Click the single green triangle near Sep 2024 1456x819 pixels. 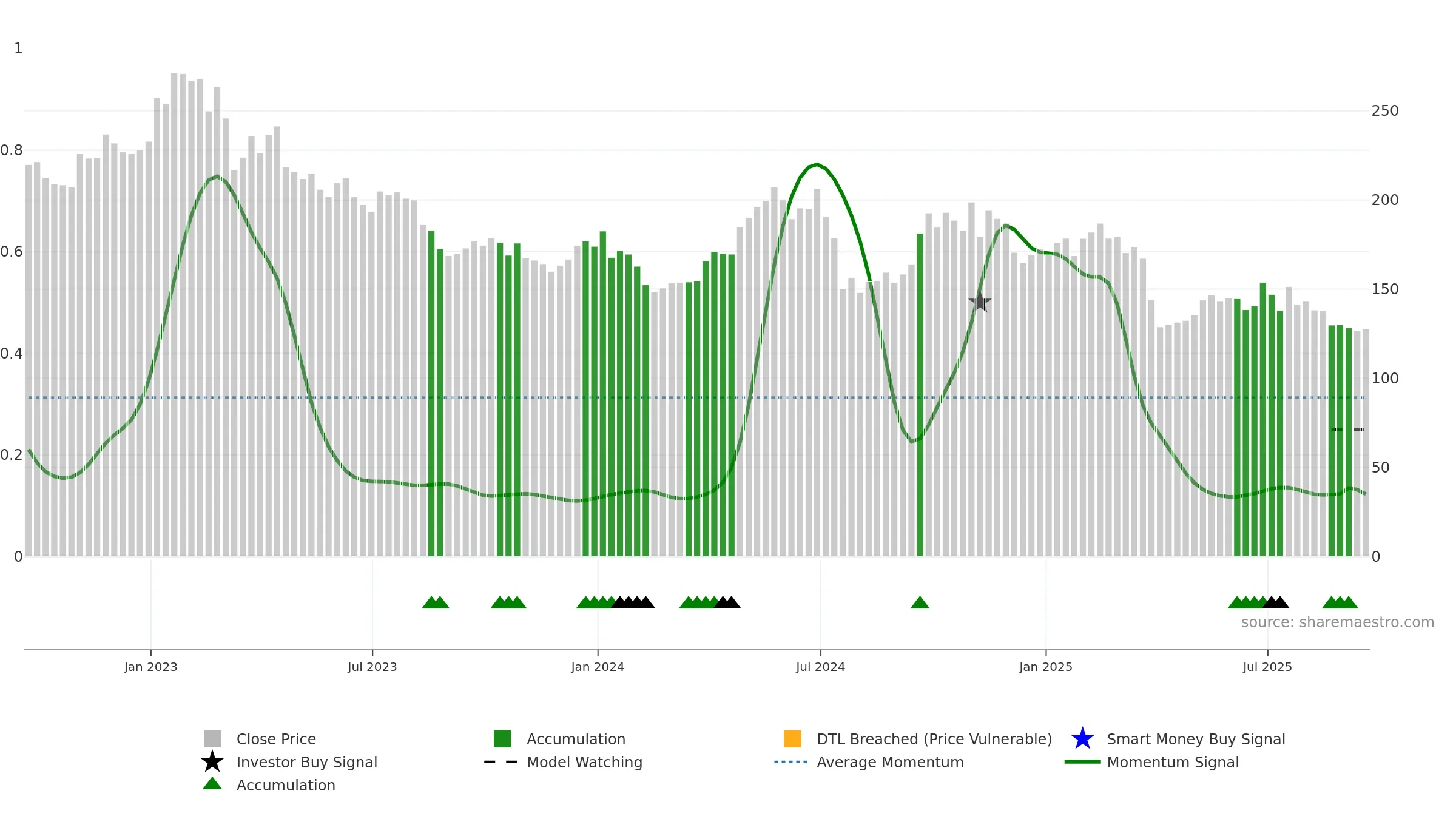tap(920, 602)
